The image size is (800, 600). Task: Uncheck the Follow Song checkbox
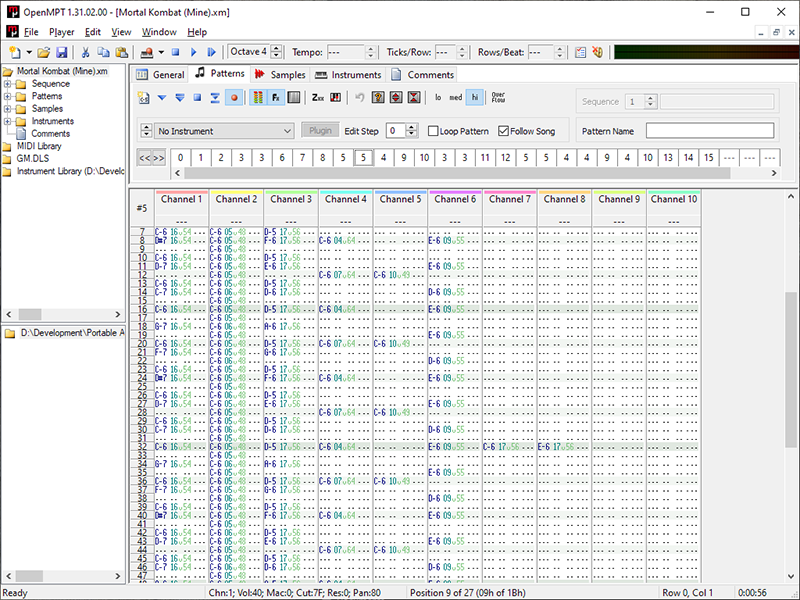click(503, 131)
